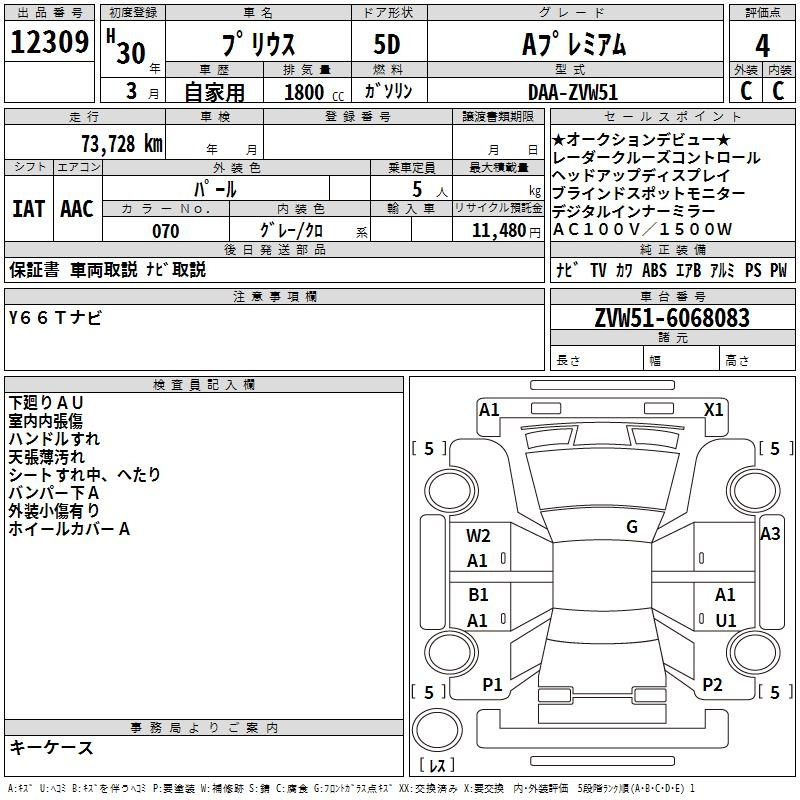This screenshot has height=800, width=800.
Task: Select the 車台番号 section header
Action: point(673,296)
